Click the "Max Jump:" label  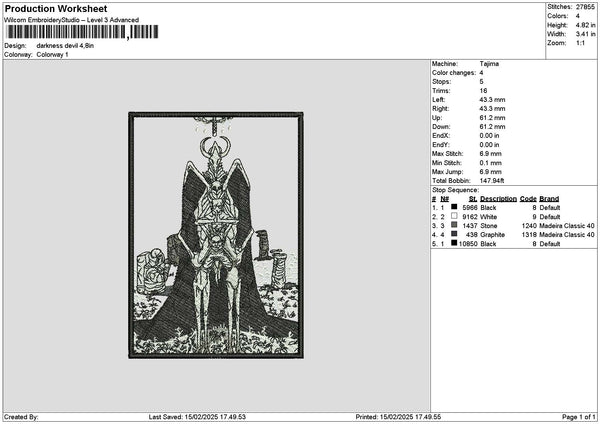click(447, 172)
